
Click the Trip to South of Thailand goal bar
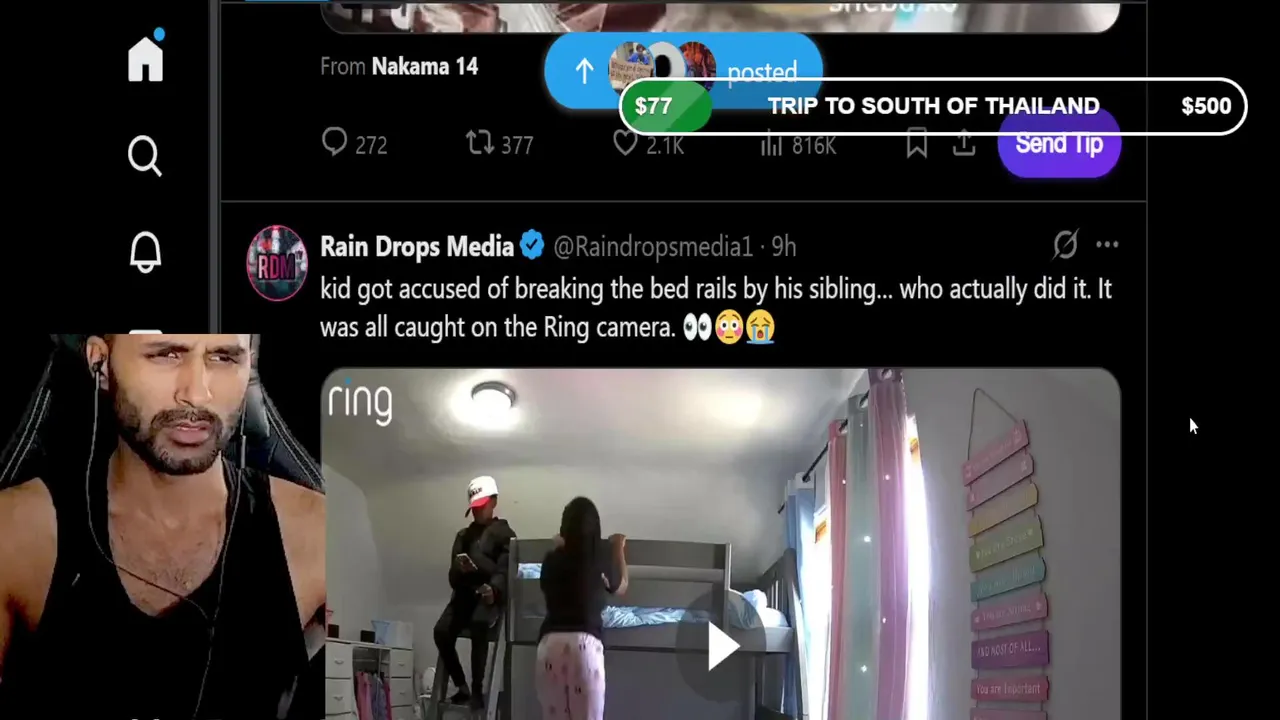tap(932, 106)
